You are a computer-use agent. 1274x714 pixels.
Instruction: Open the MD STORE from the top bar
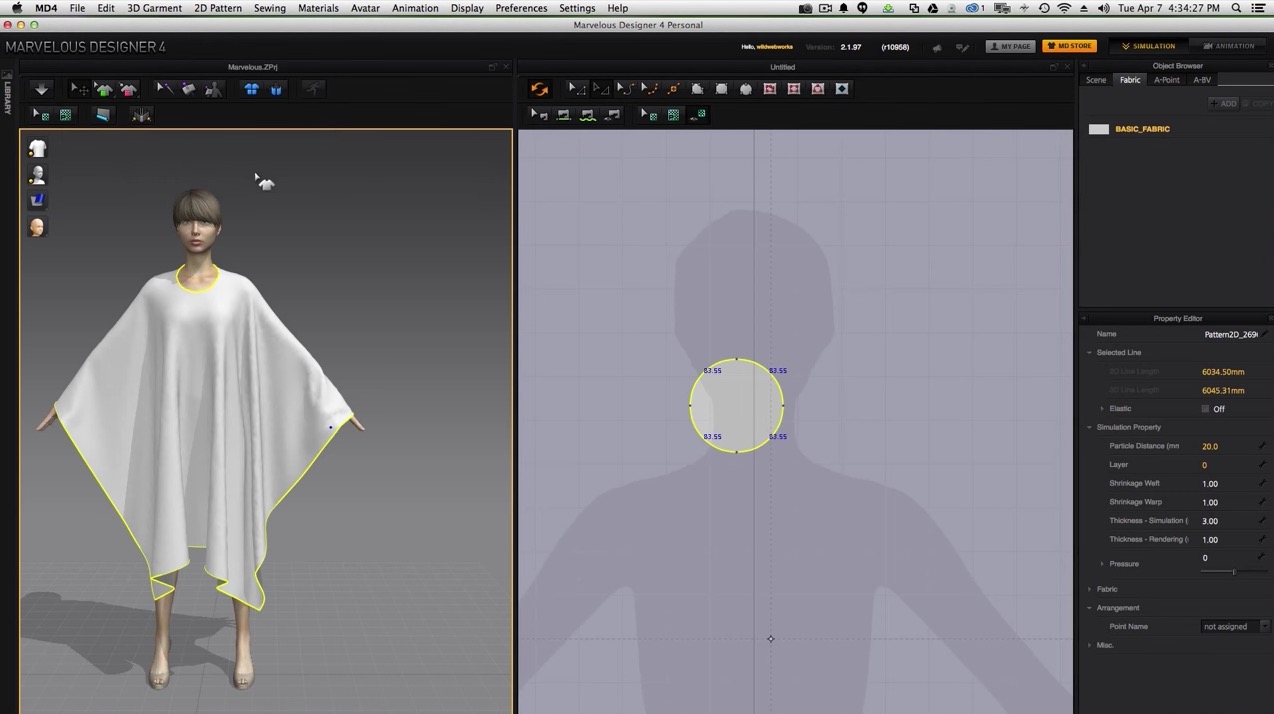tap(1068, 46)
